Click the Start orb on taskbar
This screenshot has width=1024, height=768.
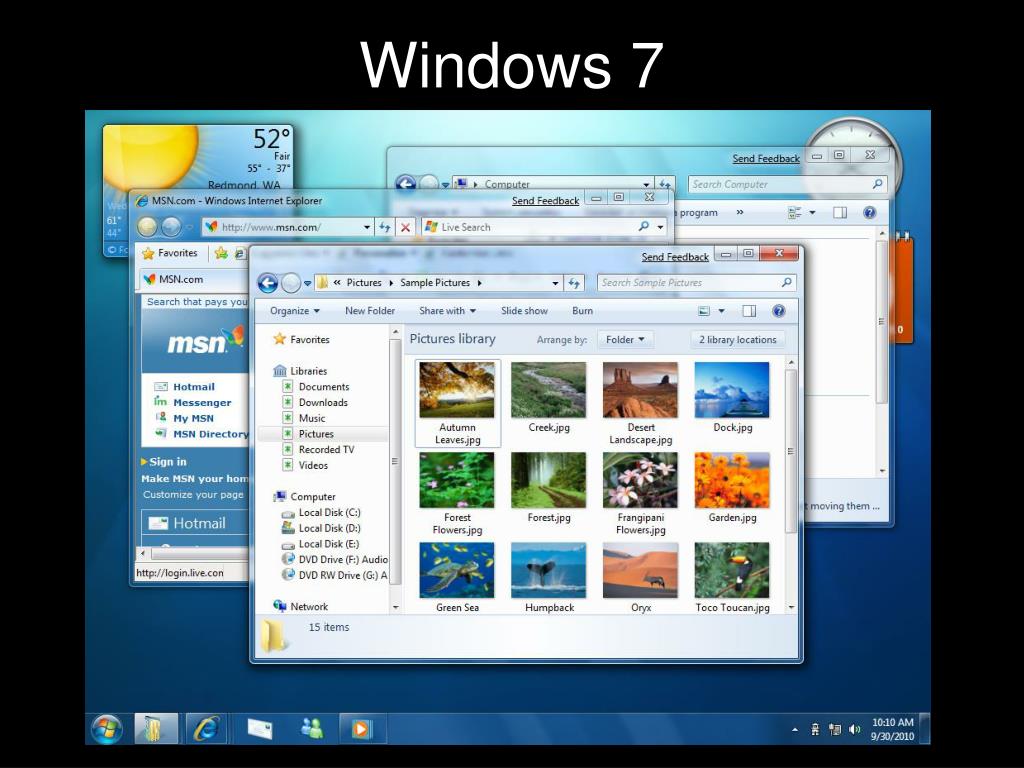pyautogui.click(x=106, y=728)
